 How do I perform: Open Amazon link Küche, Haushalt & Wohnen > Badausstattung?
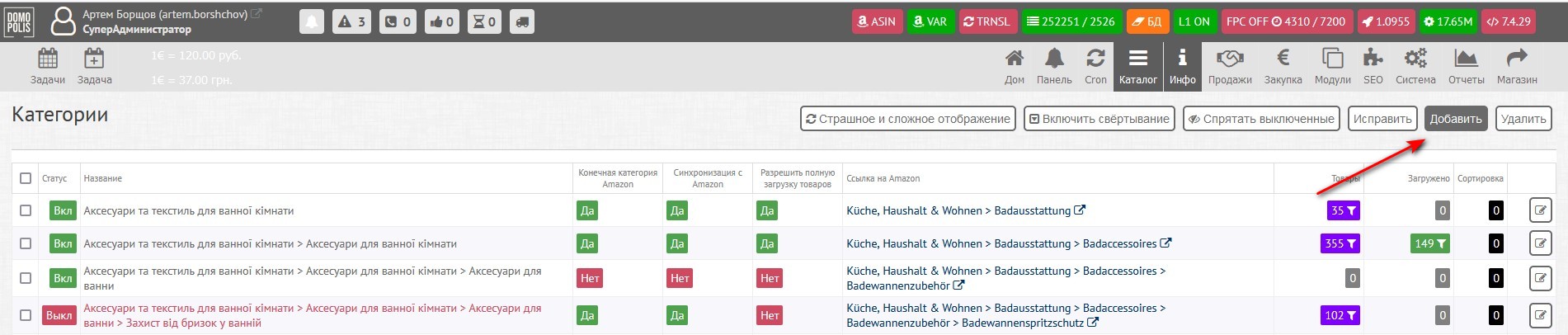[x=966, y=210]
